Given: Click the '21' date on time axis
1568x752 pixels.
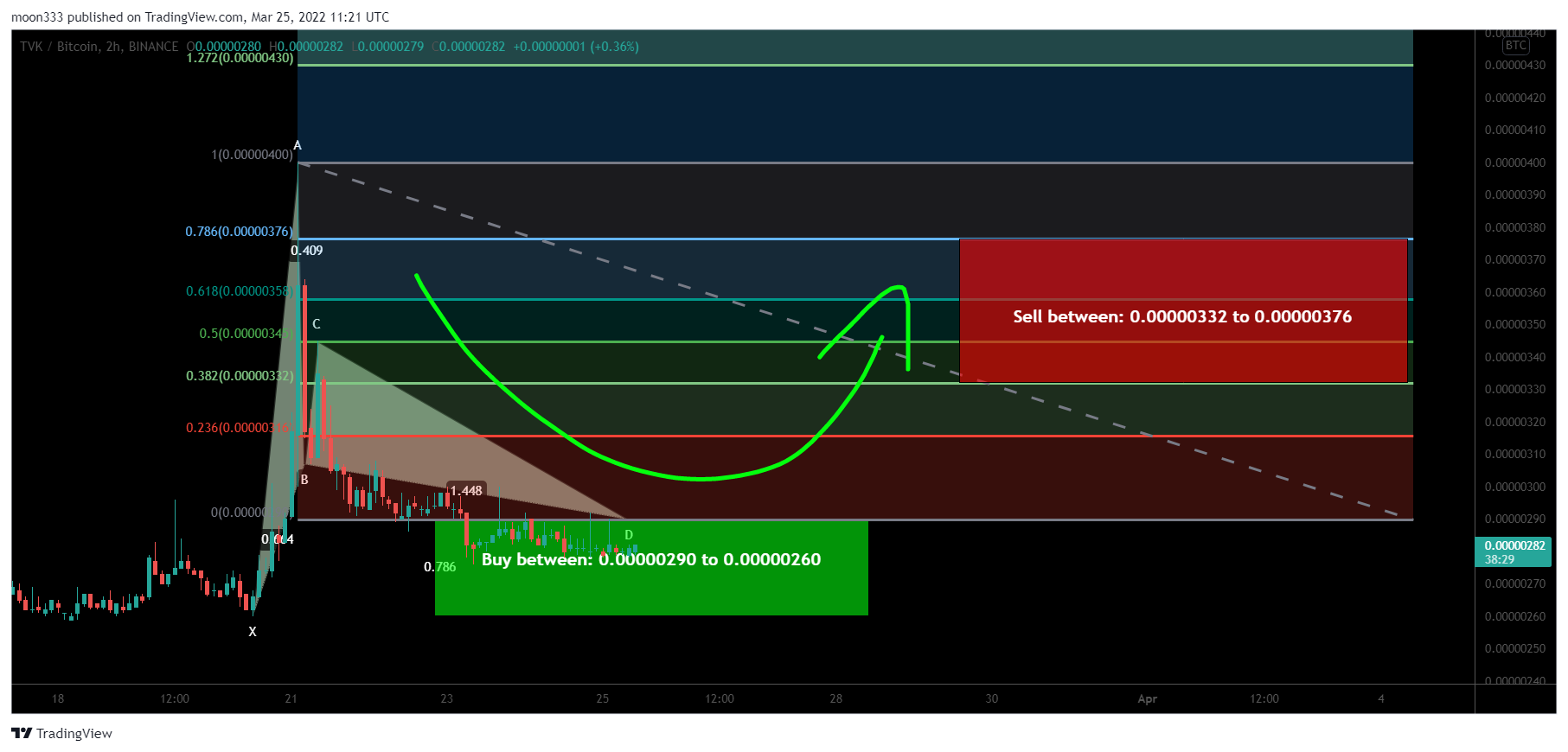Looking at the screenshot, I should point(291,698).
